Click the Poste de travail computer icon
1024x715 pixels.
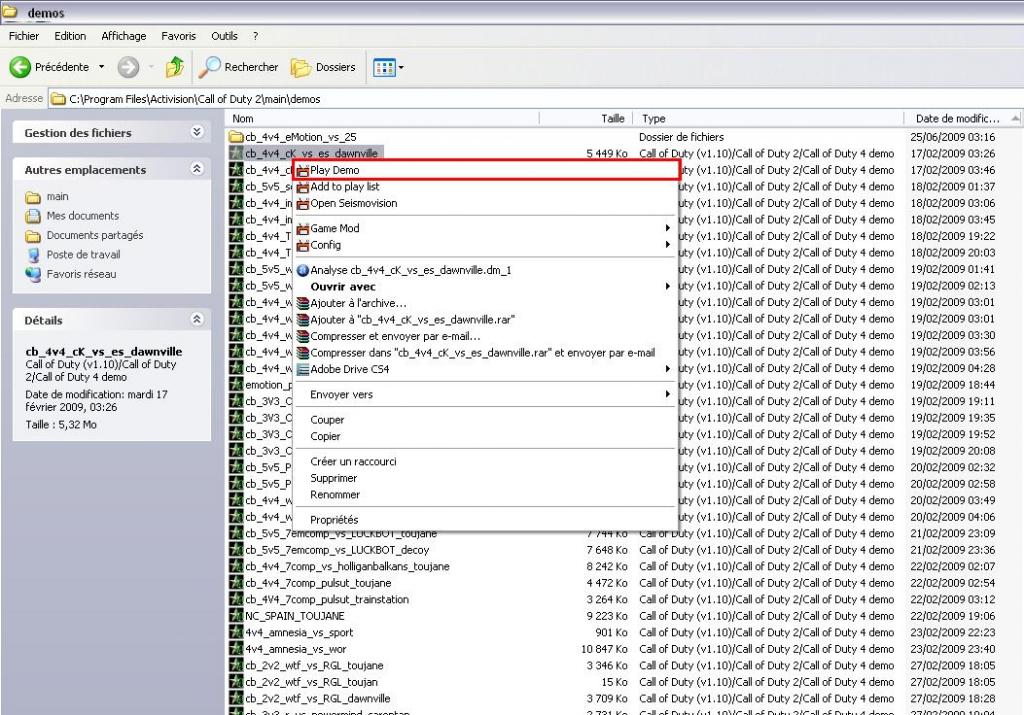click(x=33, y=255)
